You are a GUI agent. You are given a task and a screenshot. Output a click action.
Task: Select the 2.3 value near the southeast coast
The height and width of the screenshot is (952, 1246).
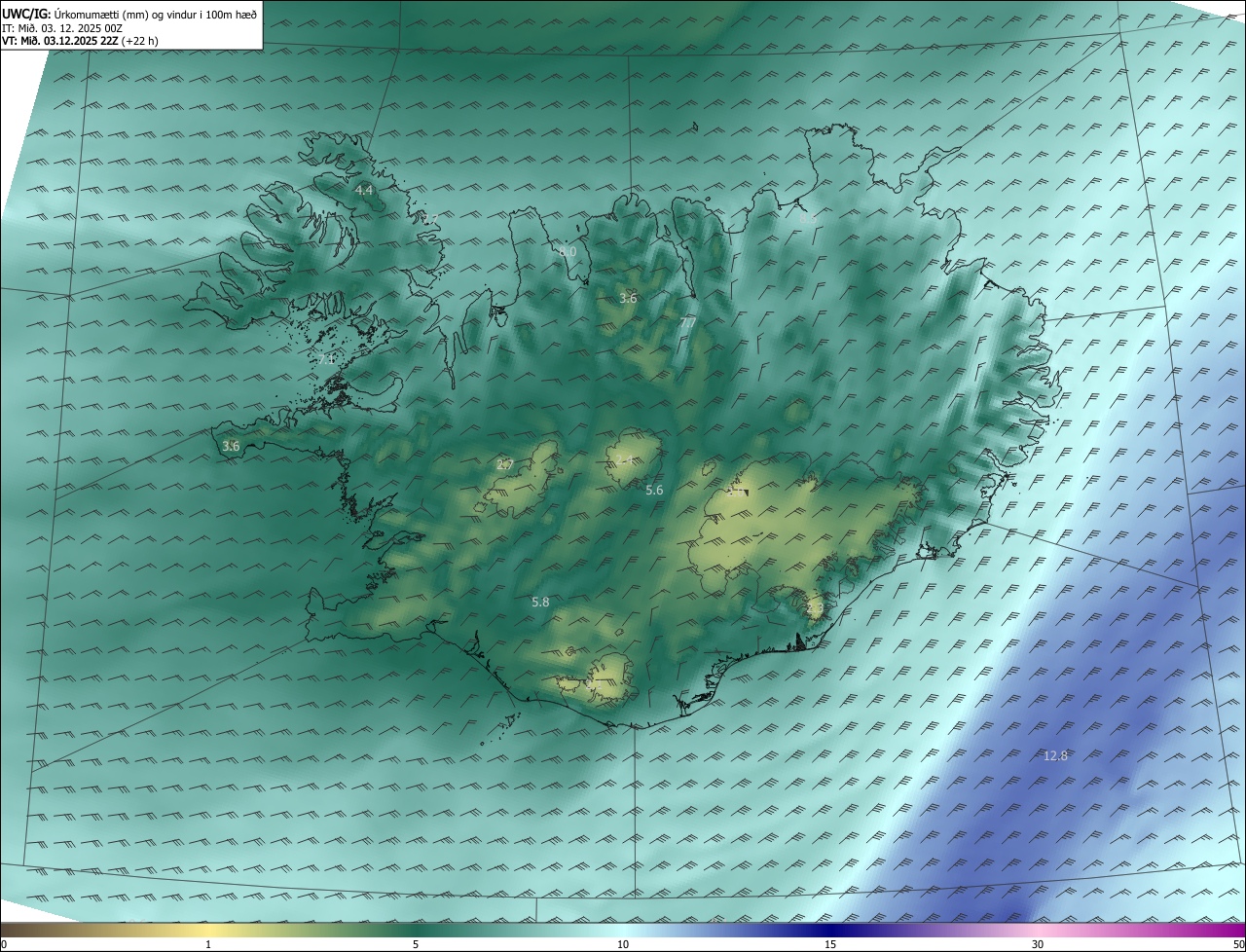click(816, 608)
